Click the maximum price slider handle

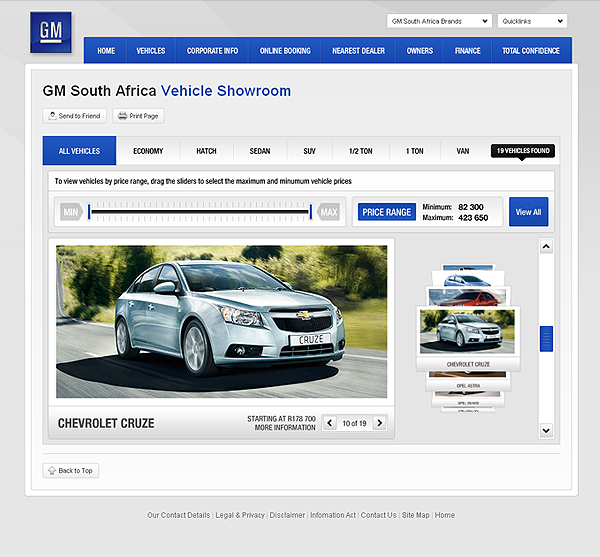[x=311, y=212]
